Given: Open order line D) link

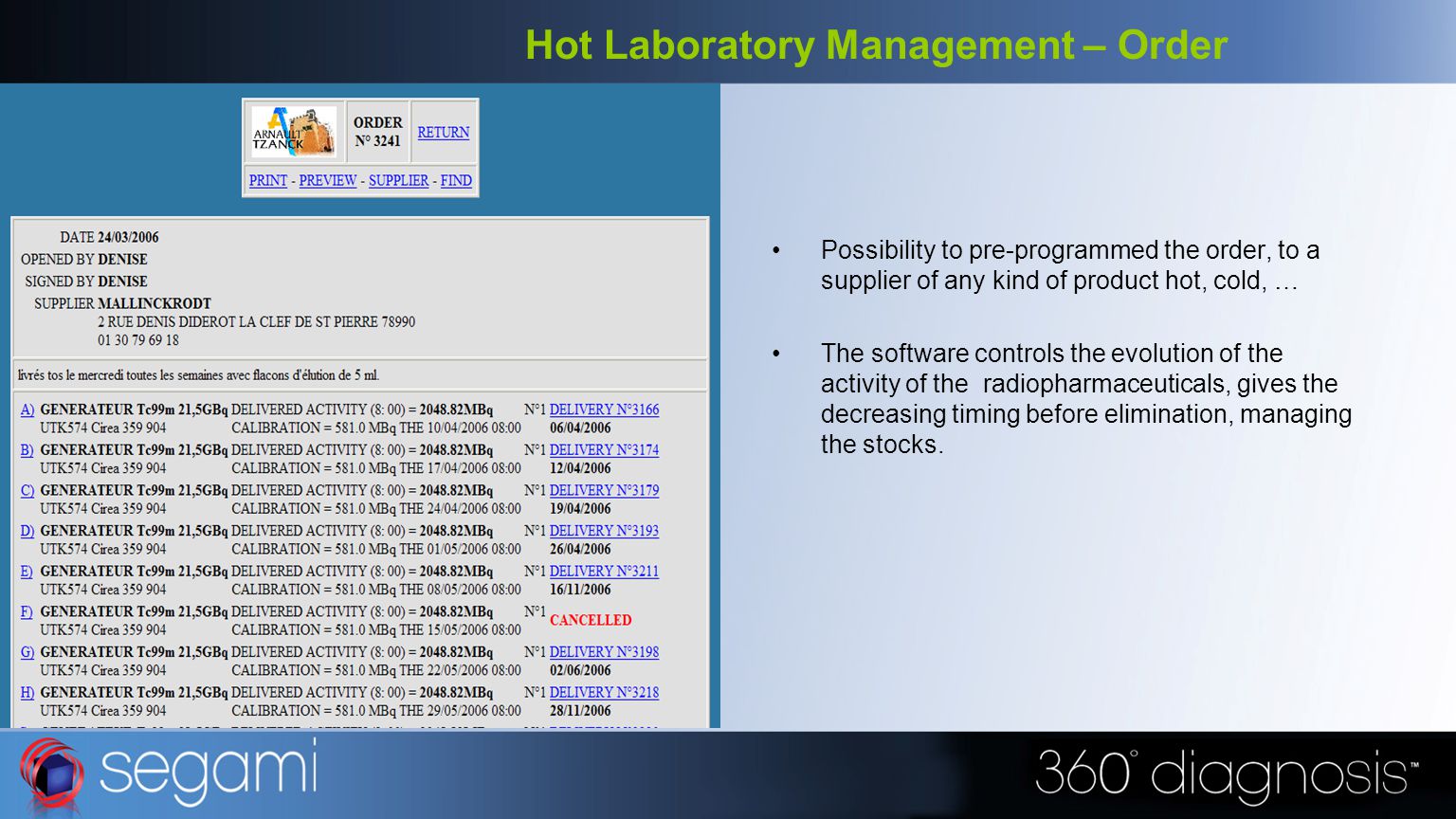Looking at the screenshot, I should click(27, 531).
